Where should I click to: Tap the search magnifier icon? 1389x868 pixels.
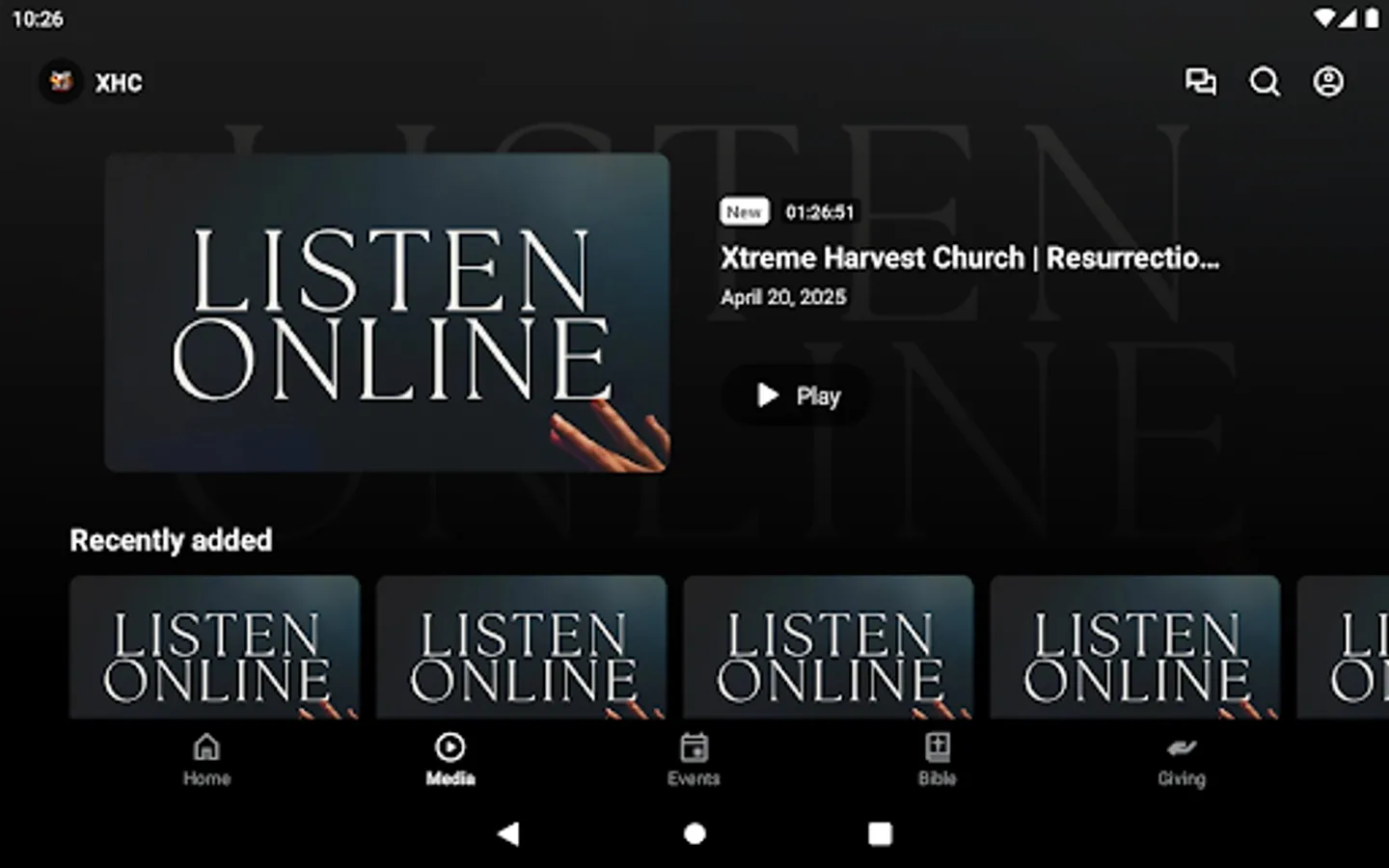[1265, 82]
